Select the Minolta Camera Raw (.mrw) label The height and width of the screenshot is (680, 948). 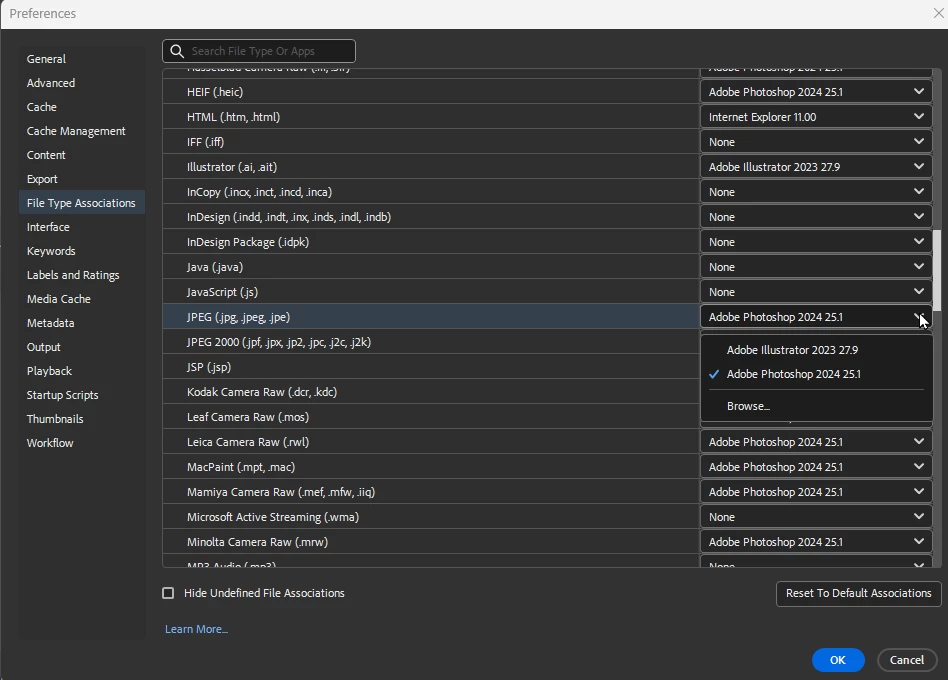258,542
